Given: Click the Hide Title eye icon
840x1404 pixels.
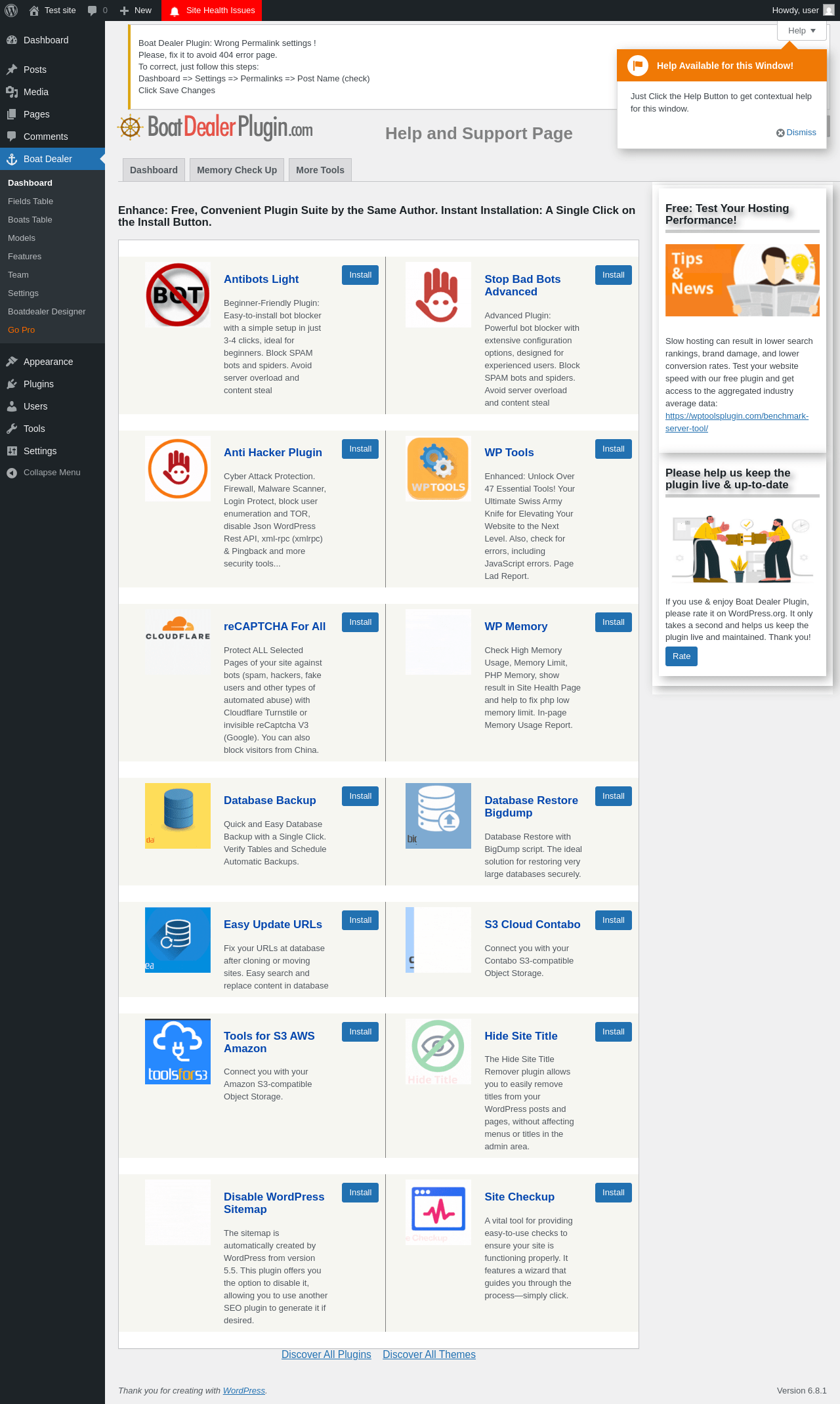Looking at the screenshot, I should 438,1052.
